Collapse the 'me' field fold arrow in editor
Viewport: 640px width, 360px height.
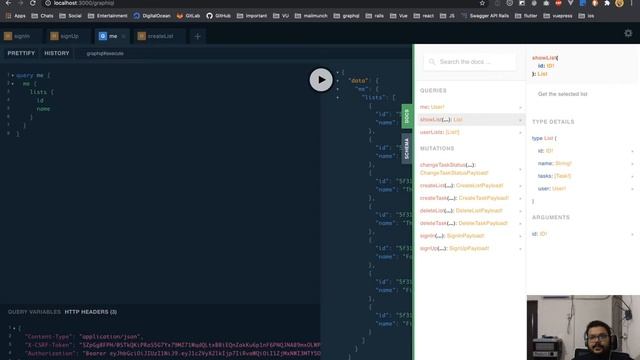[x=13, y=84]
